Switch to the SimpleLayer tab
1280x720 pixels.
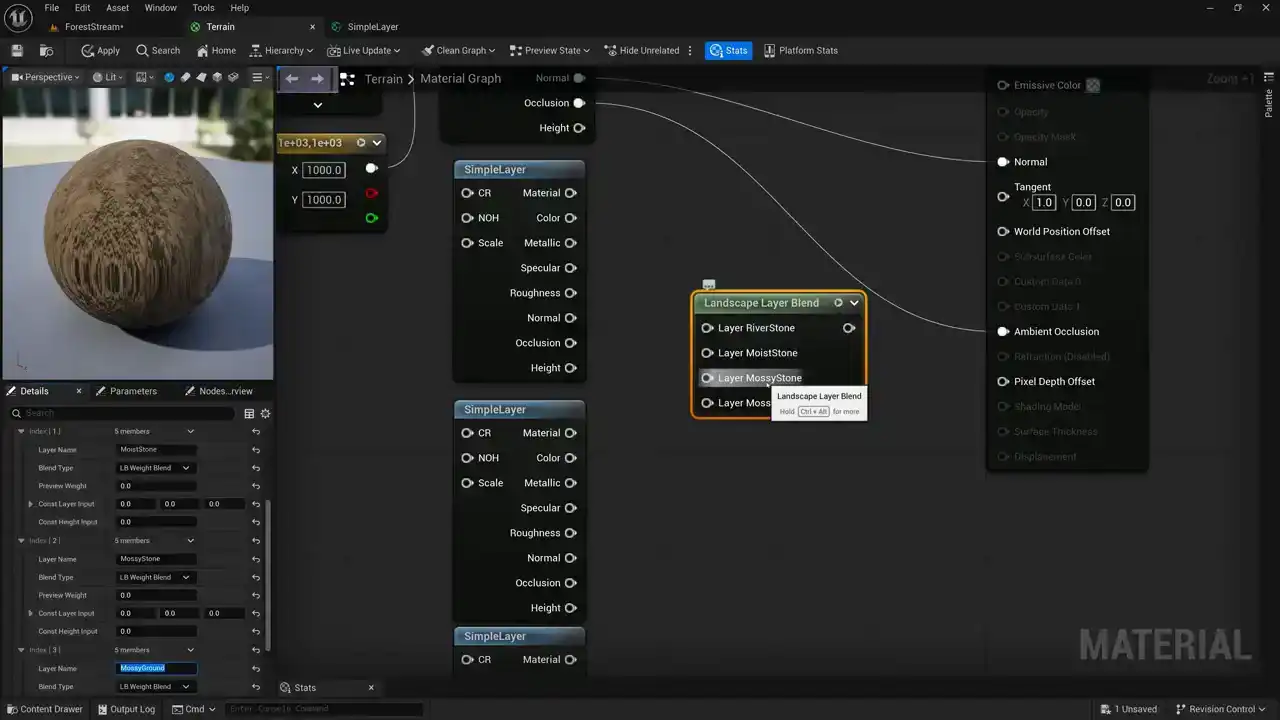click(372, 27)
